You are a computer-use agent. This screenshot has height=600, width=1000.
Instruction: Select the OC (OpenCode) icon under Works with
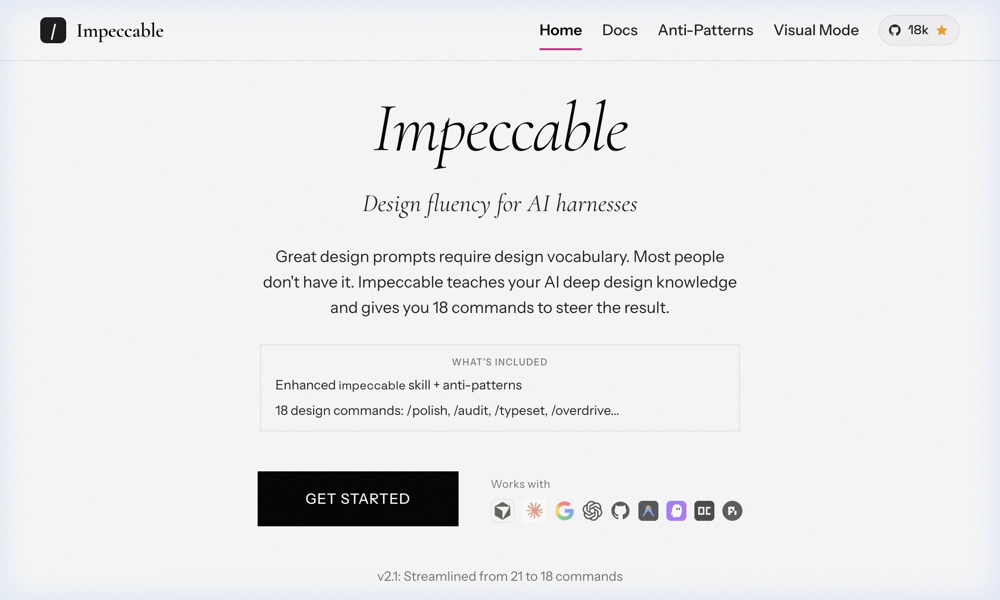click(704, 511)
